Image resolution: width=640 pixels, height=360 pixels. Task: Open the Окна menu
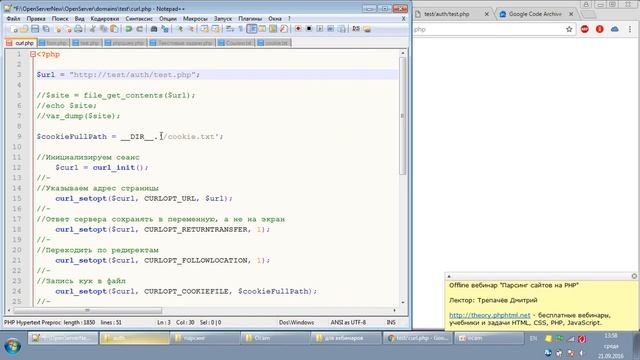pos(275,19)
